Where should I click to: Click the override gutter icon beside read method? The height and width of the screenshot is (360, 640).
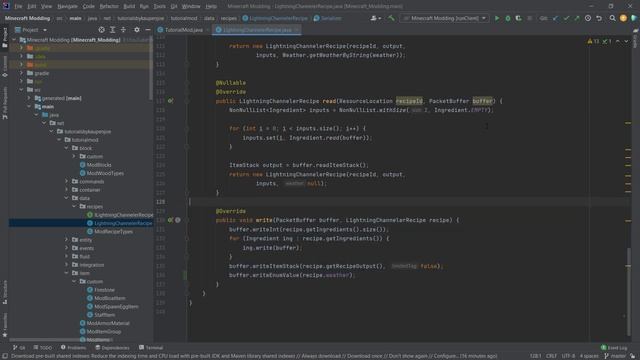coord(170,100)
